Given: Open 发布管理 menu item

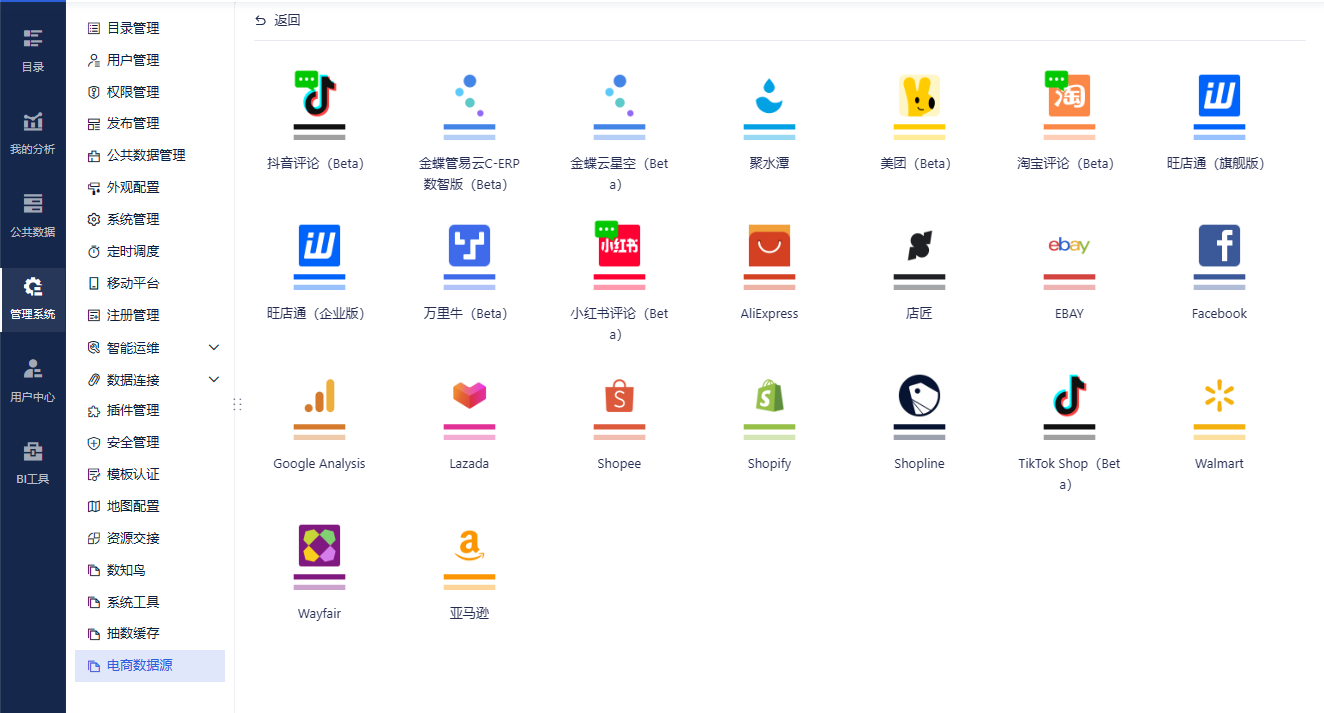Looking at the screenshot, I should click(150, 123).
